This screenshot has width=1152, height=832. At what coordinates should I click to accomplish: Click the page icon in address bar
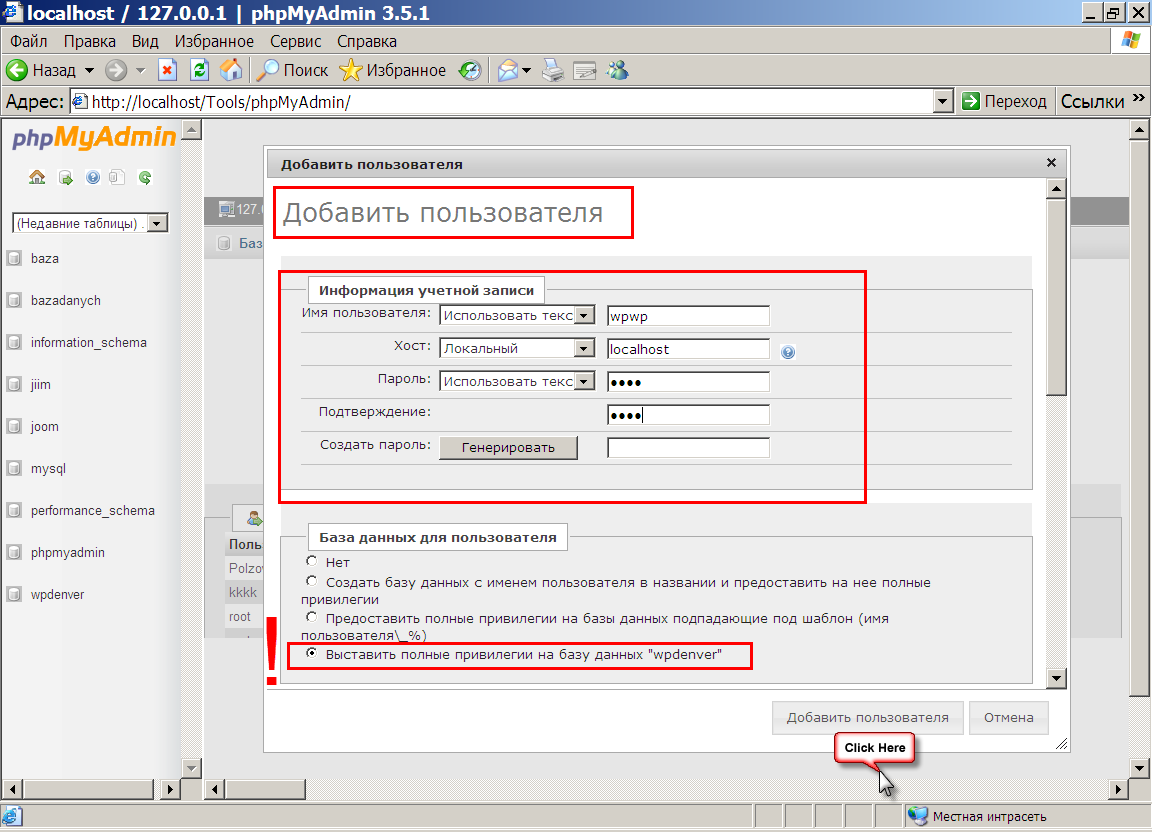tap(80, 101)
